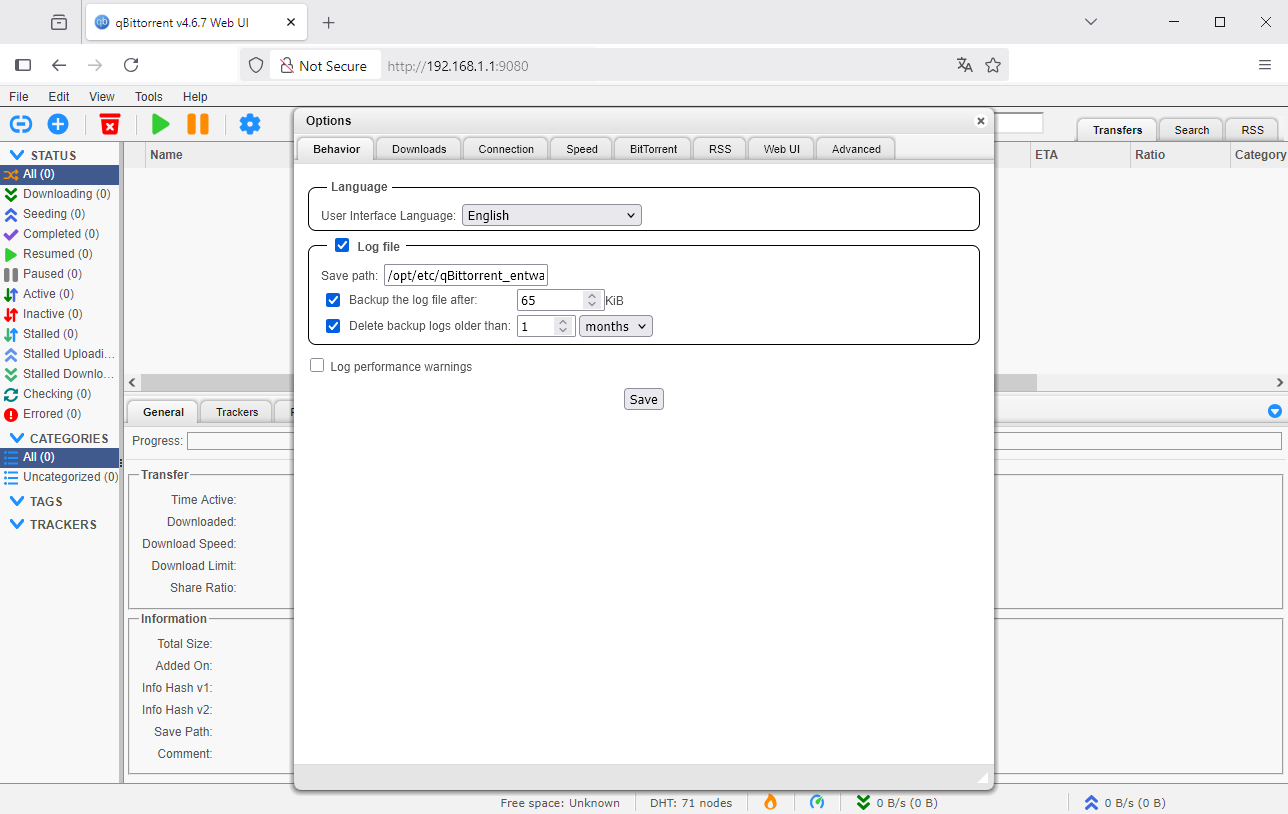Screen dimensions: 1288x814
Task: Disable the Log file checkbox
Action: point(342,246)
